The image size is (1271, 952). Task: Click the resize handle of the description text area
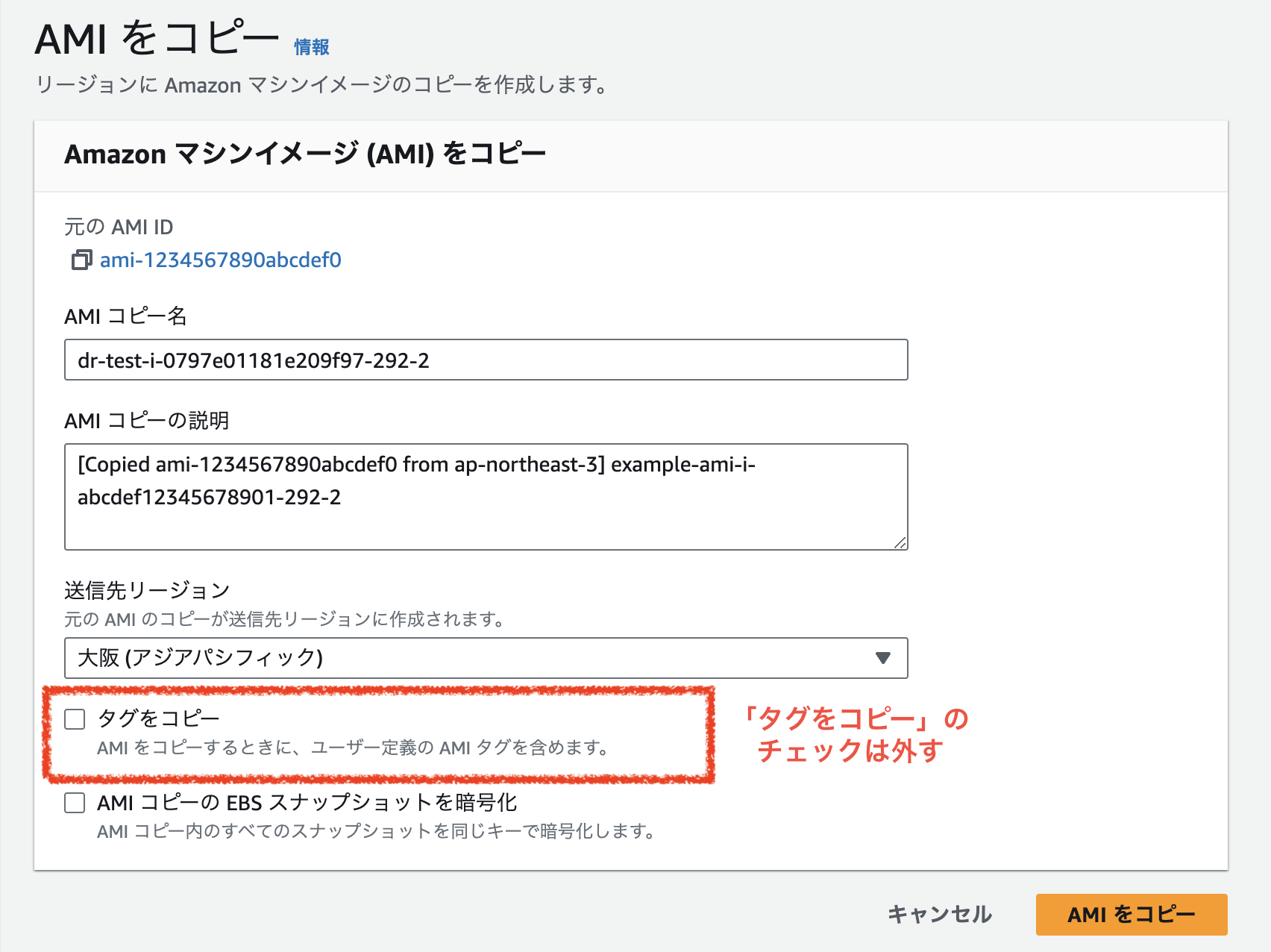click(900, 542)
